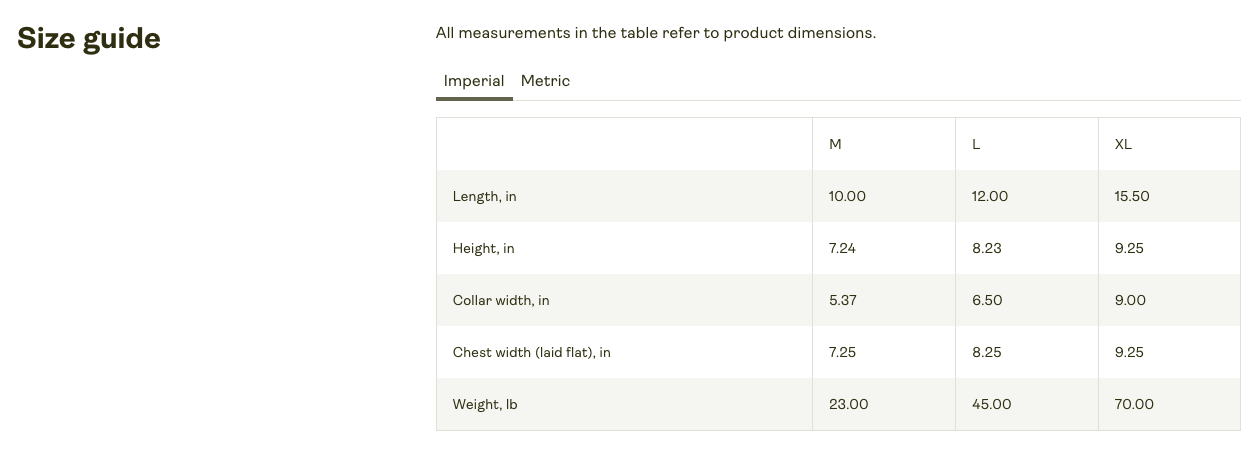Image resolution: width=1260 pixels, height=453 pixels.
Task: Click the 8.25 chest width value
Action: 986,352
